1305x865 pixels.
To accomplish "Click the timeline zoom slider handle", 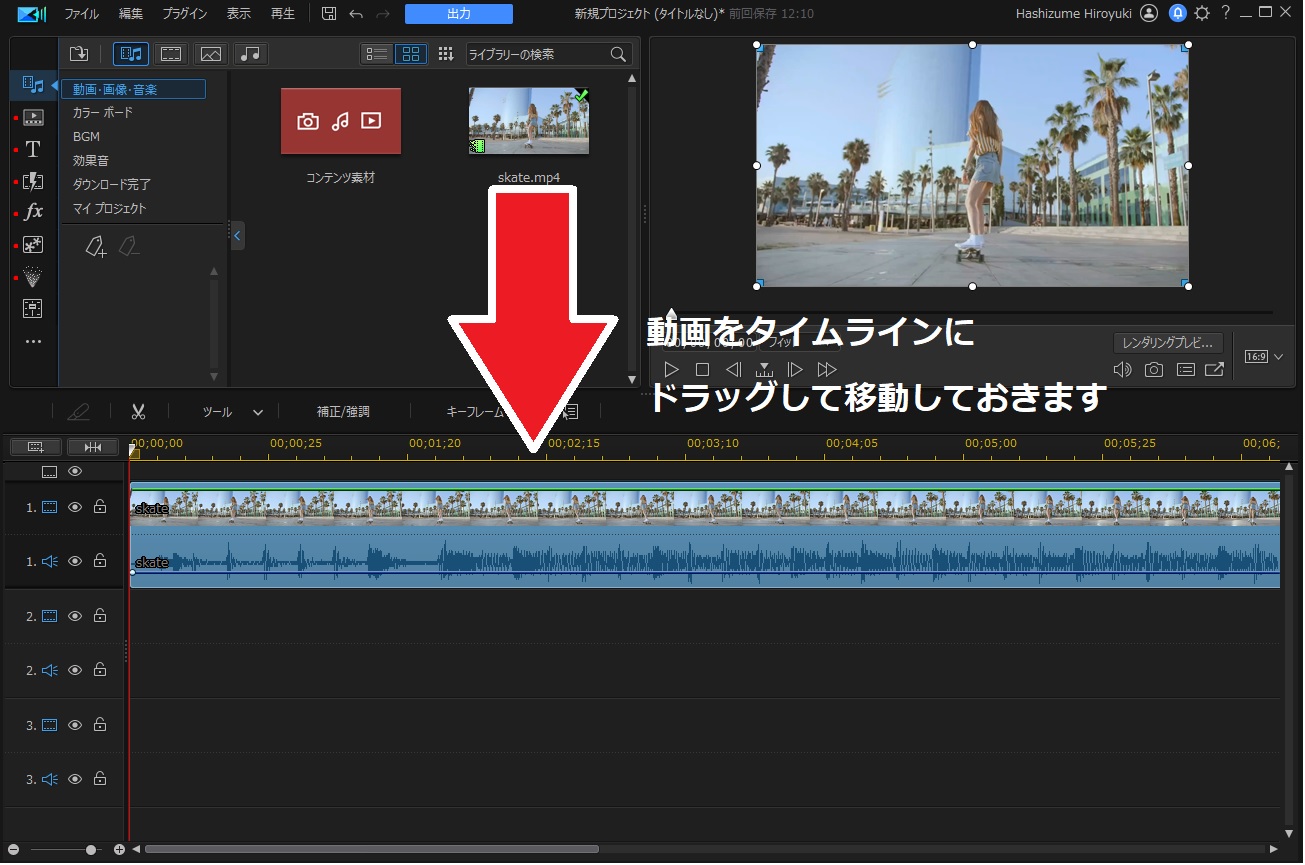I will coord(91,850).
